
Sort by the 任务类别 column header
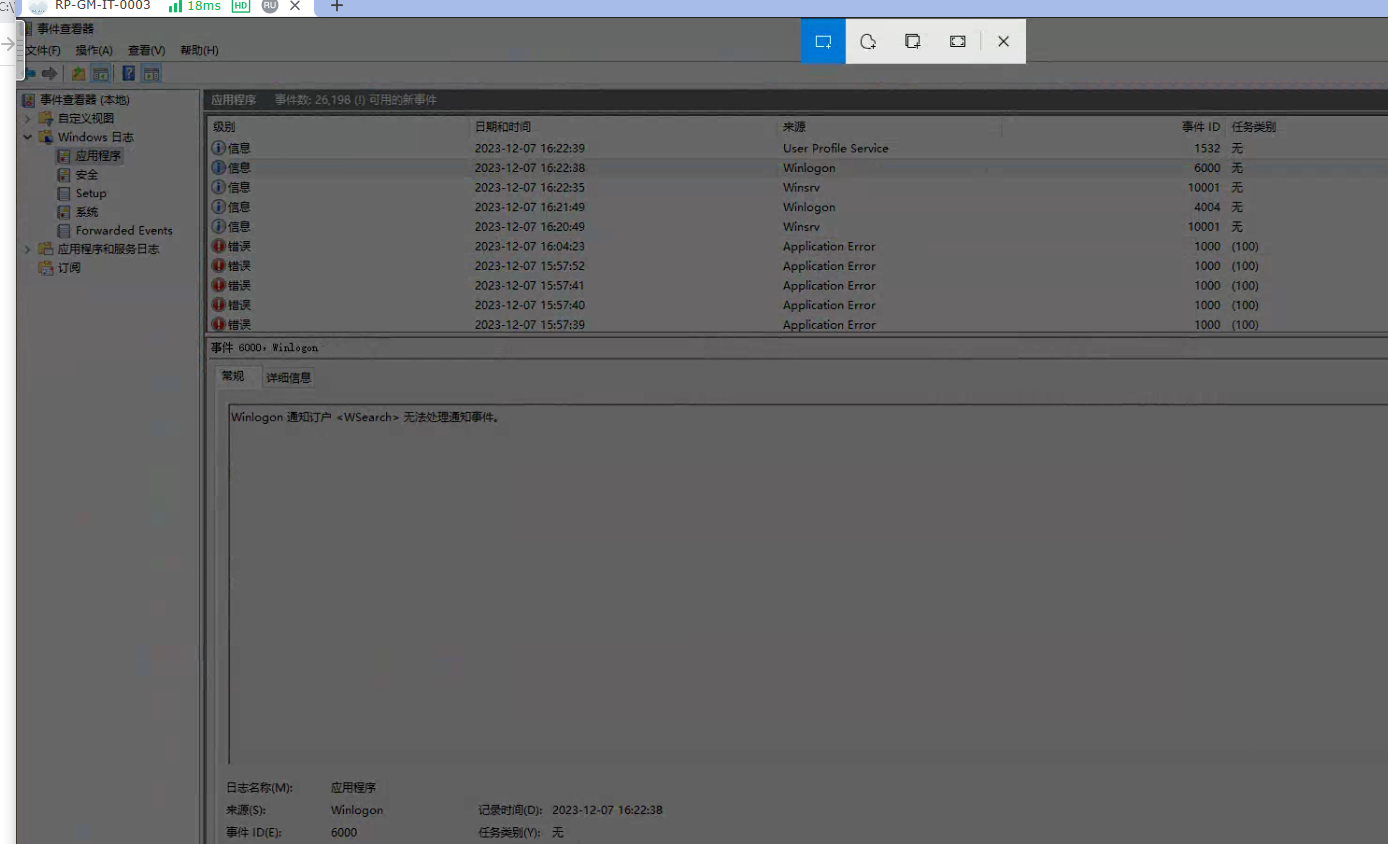coord(1254,127)
